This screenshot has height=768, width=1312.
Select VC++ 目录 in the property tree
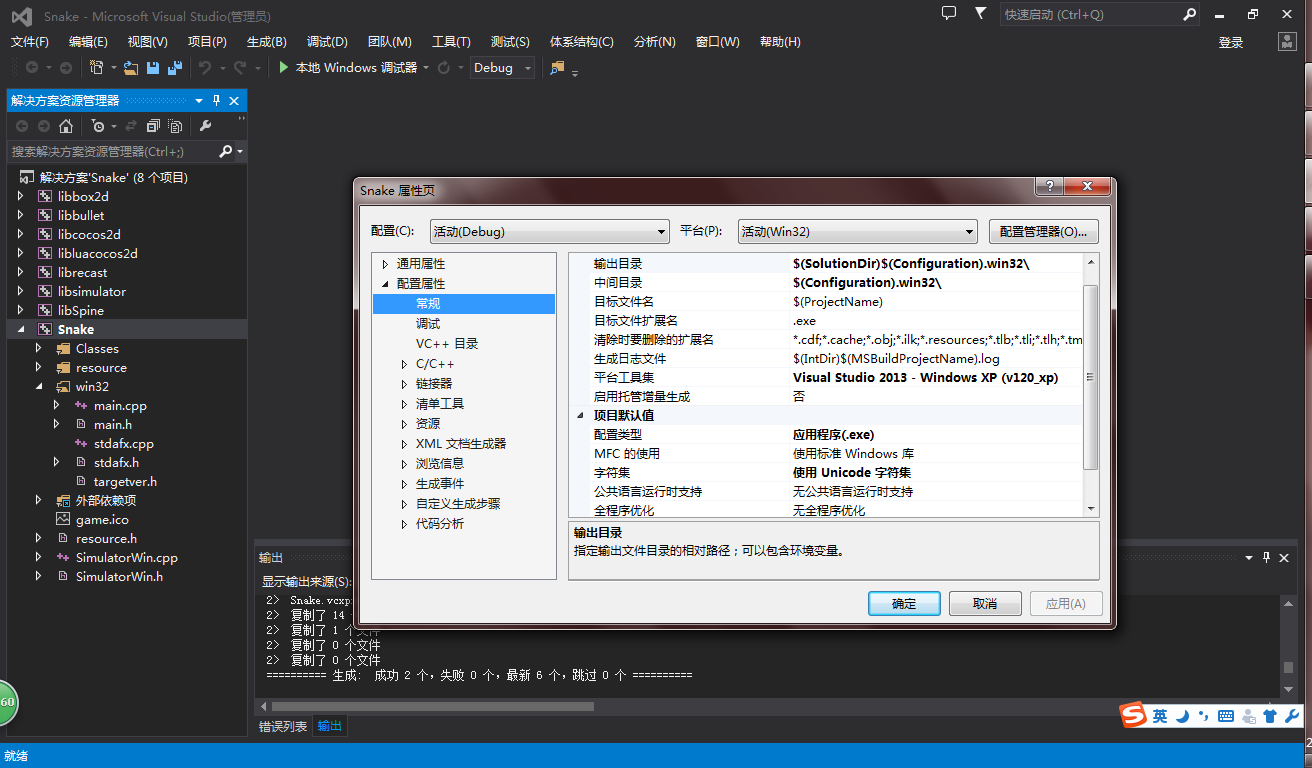(x=447, y=344)
